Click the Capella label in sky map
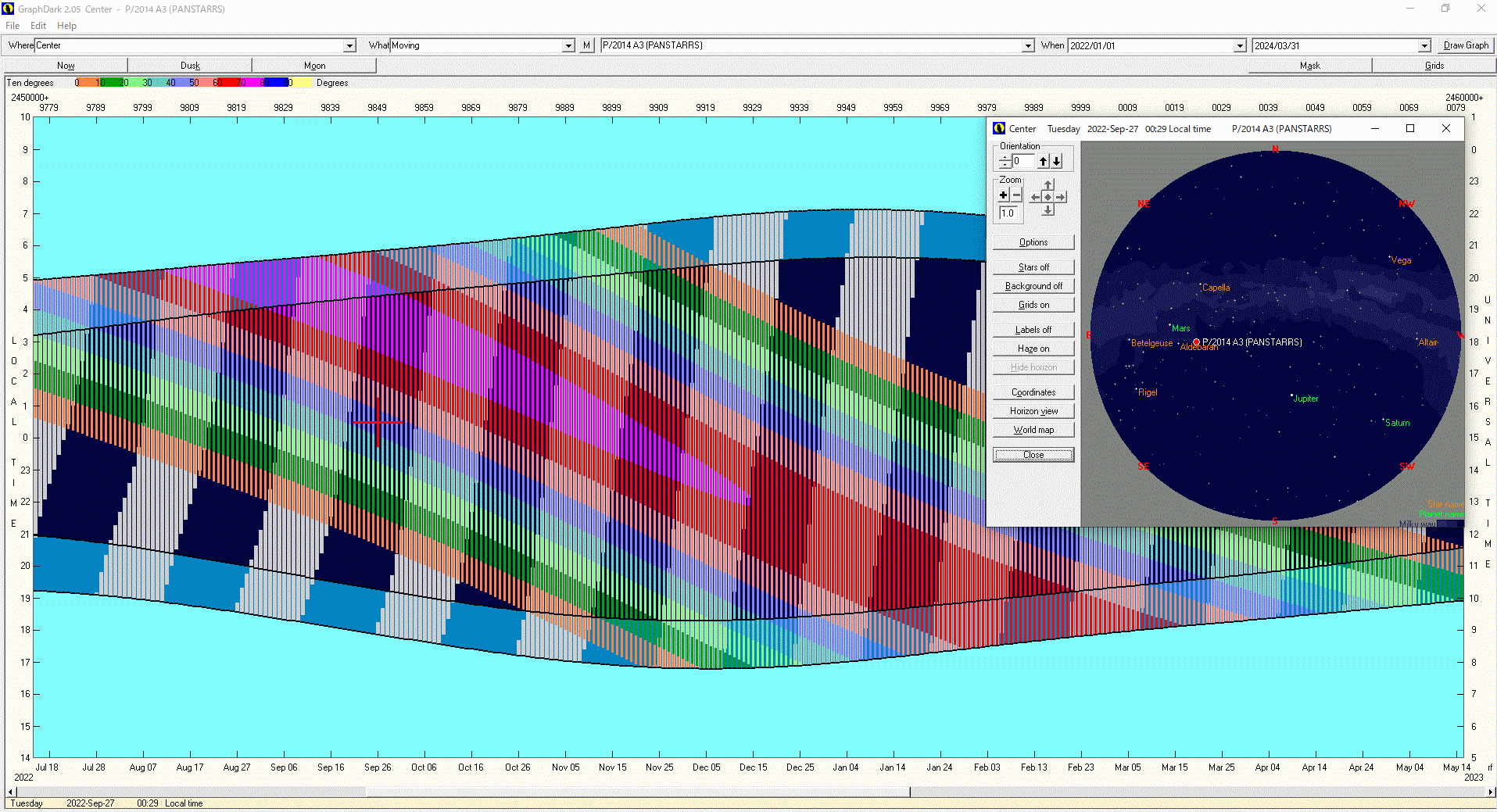This screenshot has width=1497, height=812. (1216, 288)
